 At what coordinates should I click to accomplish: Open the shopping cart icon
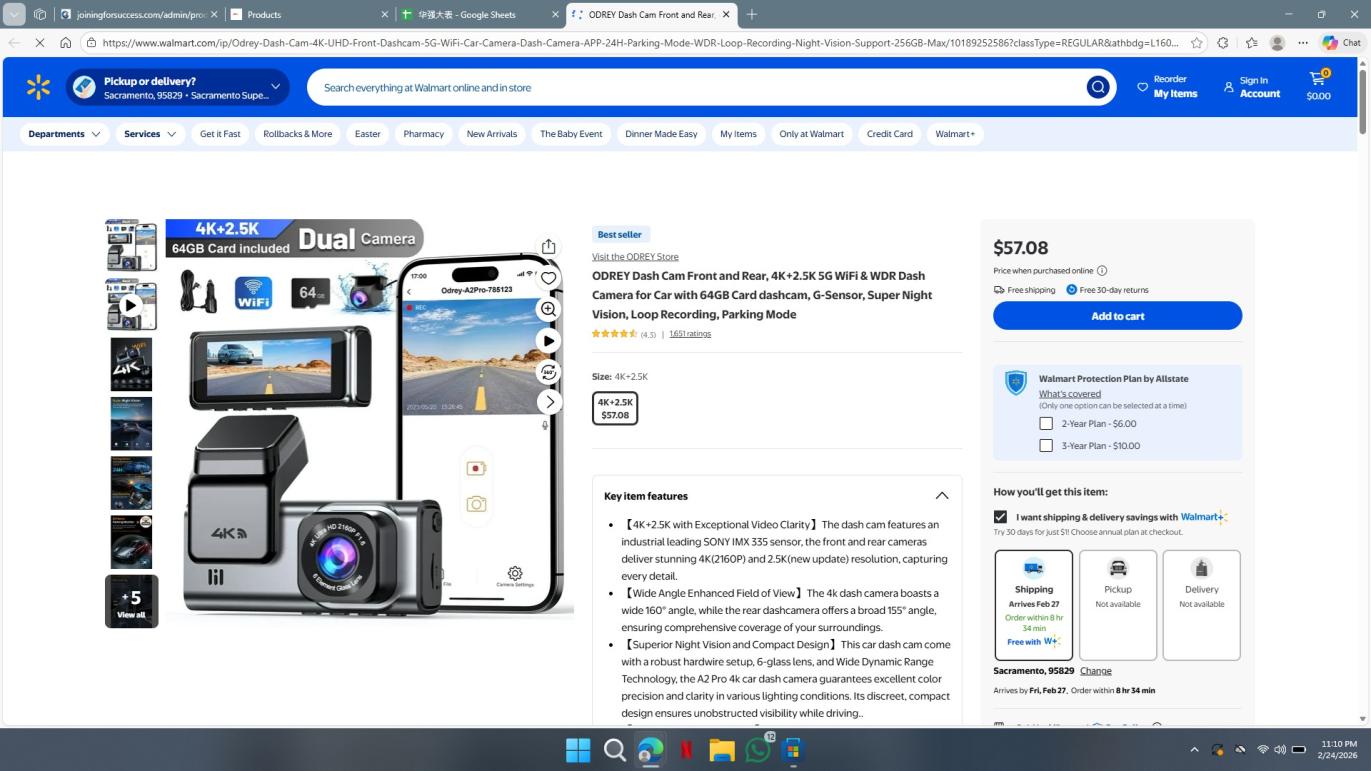pyautogui.click(x=1318, y=86)
